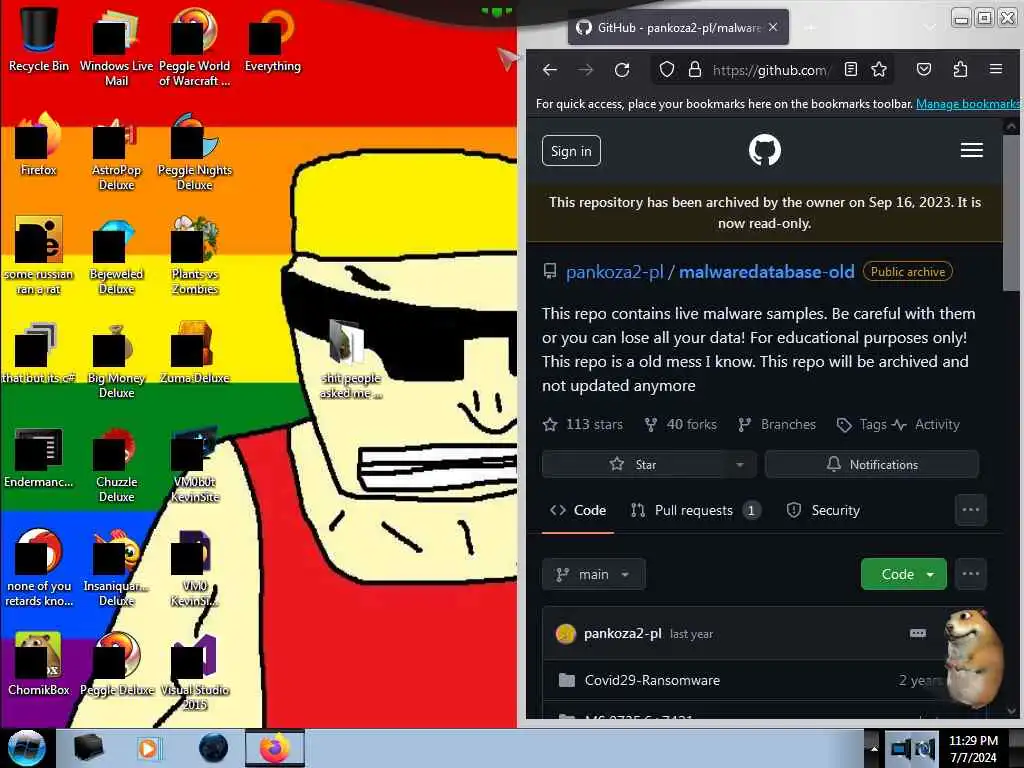Click the Notifications button

click(x=872, y=464)
